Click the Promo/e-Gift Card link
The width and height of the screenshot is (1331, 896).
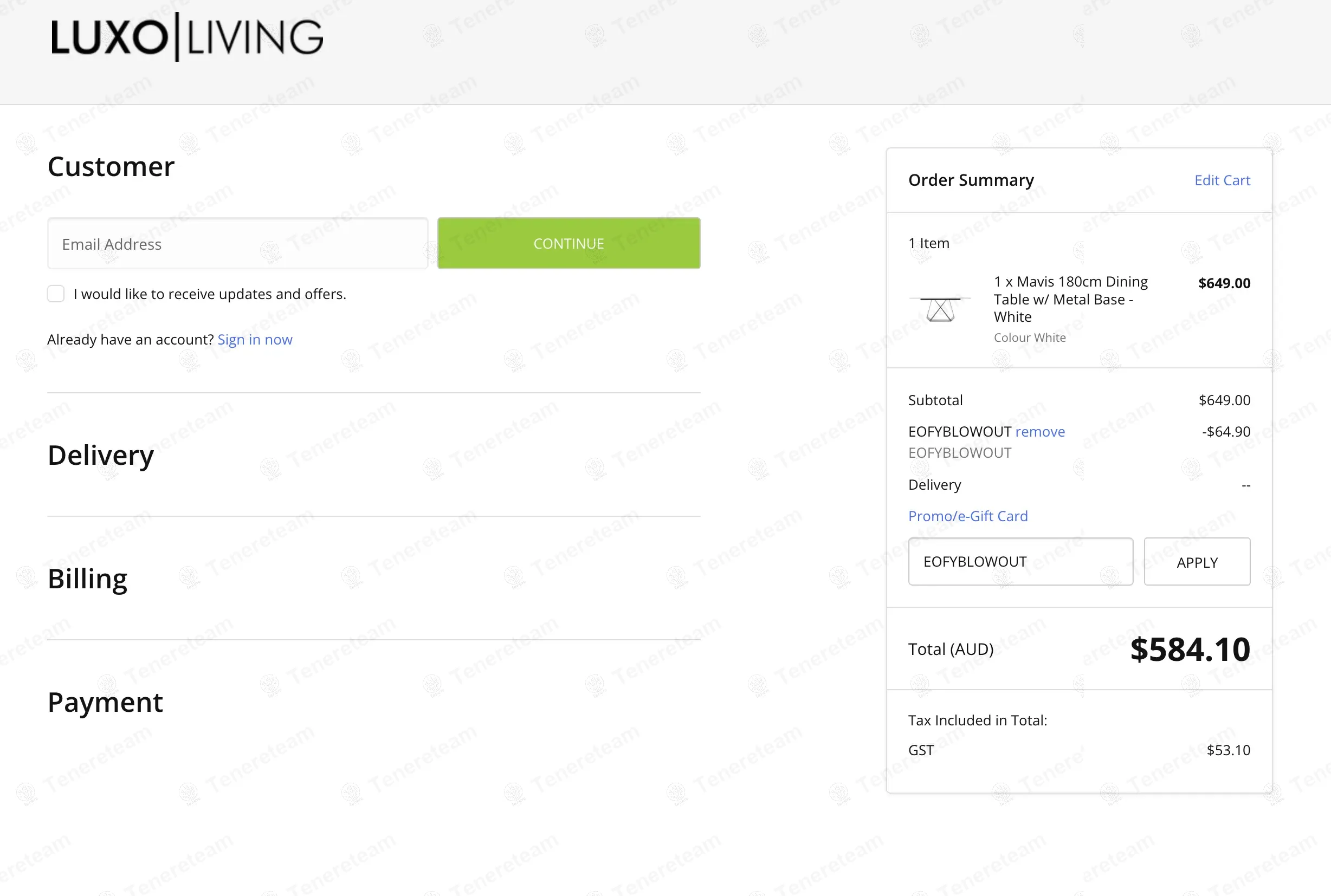pos(967,516)
